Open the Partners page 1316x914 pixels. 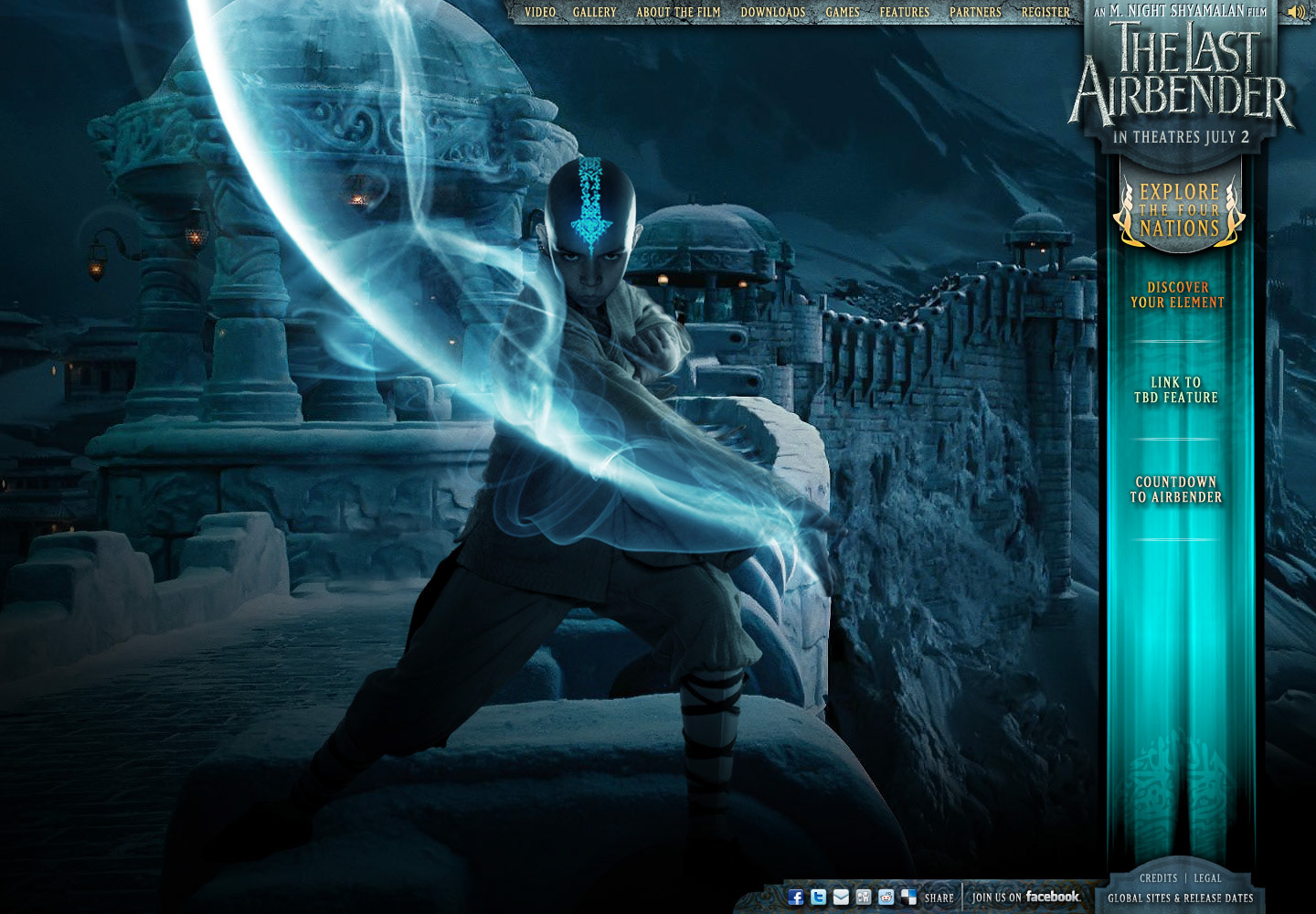pyautogui.click(x=975, y=12)
